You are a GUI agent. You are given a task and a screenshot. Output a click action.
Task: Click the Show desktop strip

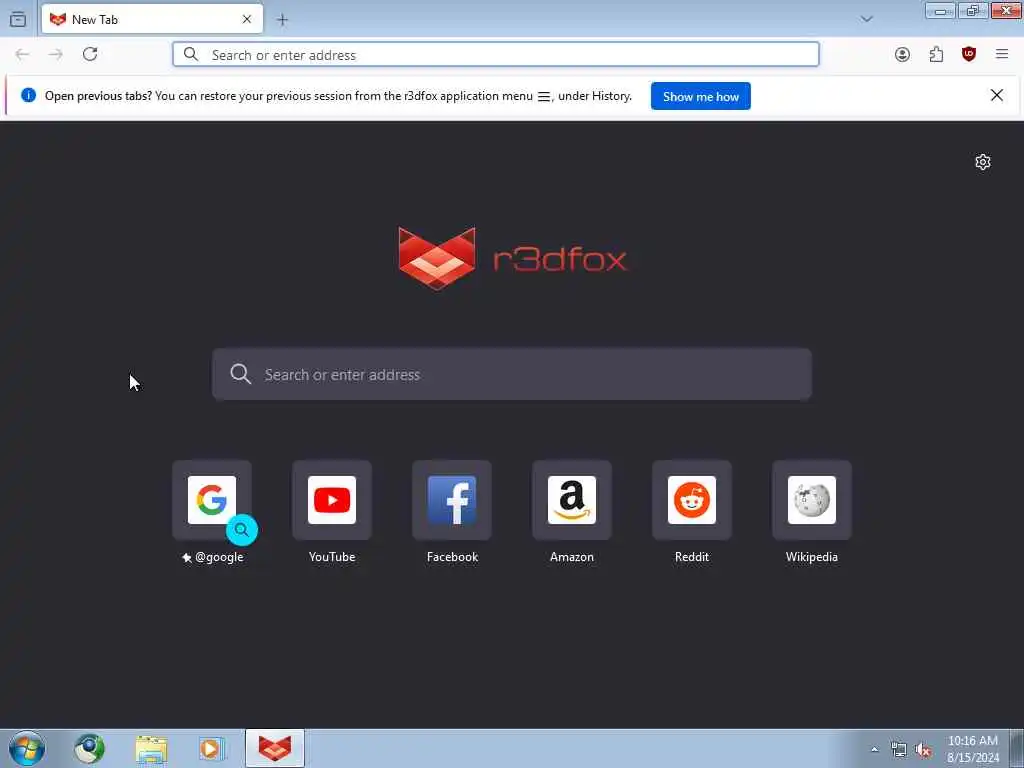pyautogui.click(x=1017, y=748)
